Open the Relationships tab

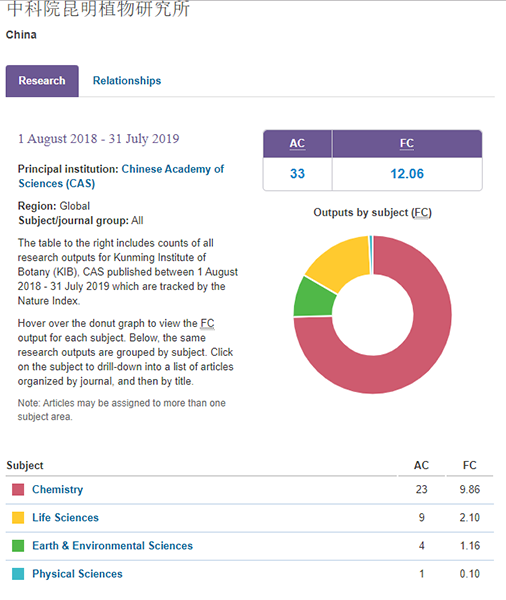(x=127, y=81)
